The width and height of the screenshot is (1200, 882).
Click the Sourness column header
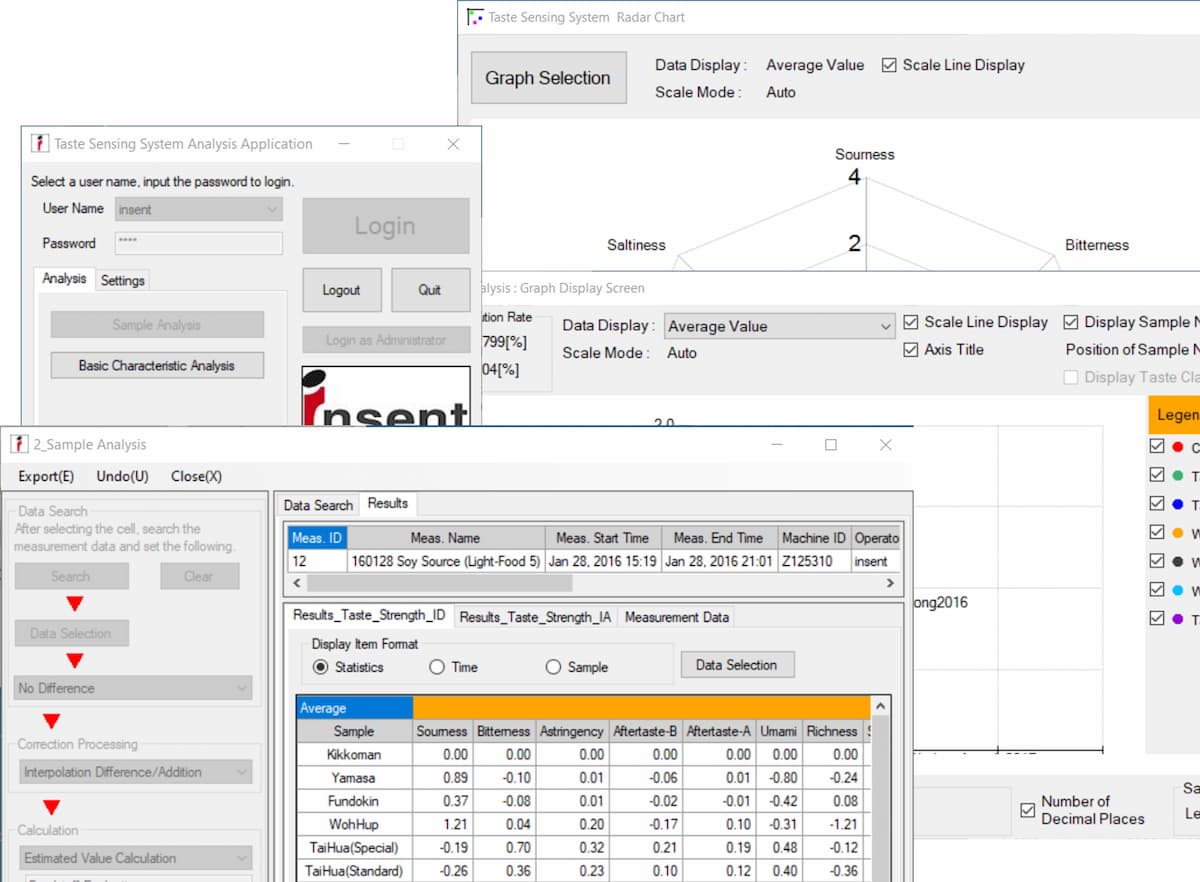point(442,731)
